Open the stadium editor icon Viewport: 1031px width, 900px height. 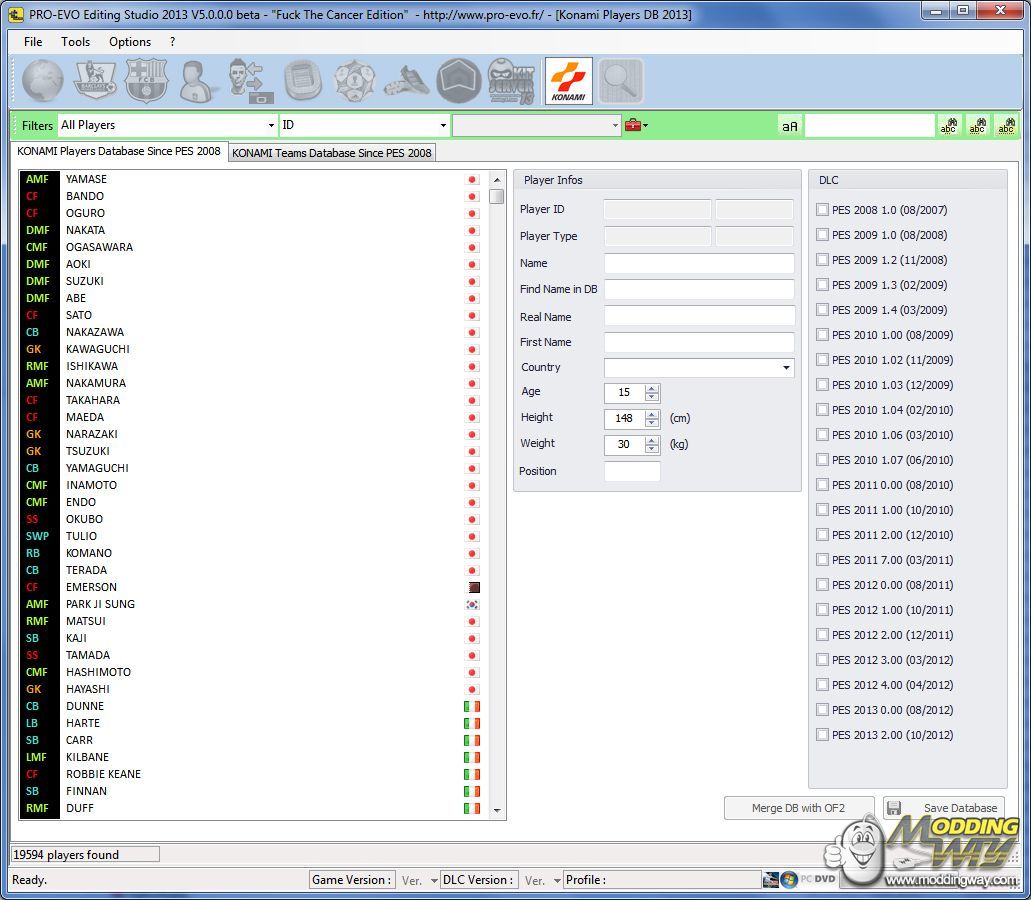(303, 81)
